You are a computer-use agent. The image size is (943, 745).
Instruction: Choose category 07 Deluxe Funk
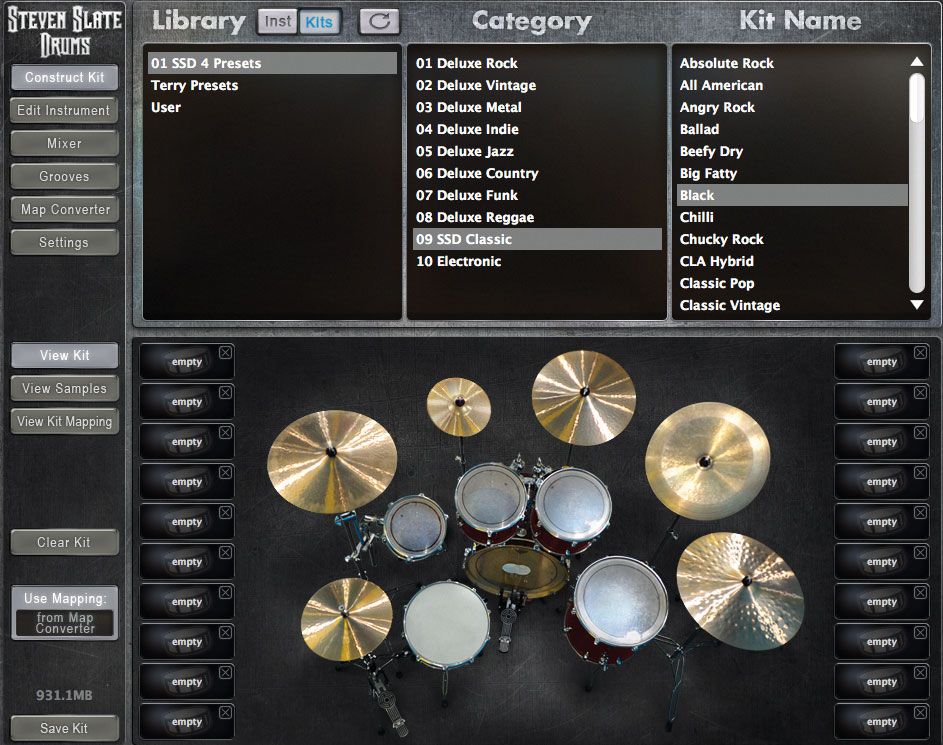click(x=538, y=195)
